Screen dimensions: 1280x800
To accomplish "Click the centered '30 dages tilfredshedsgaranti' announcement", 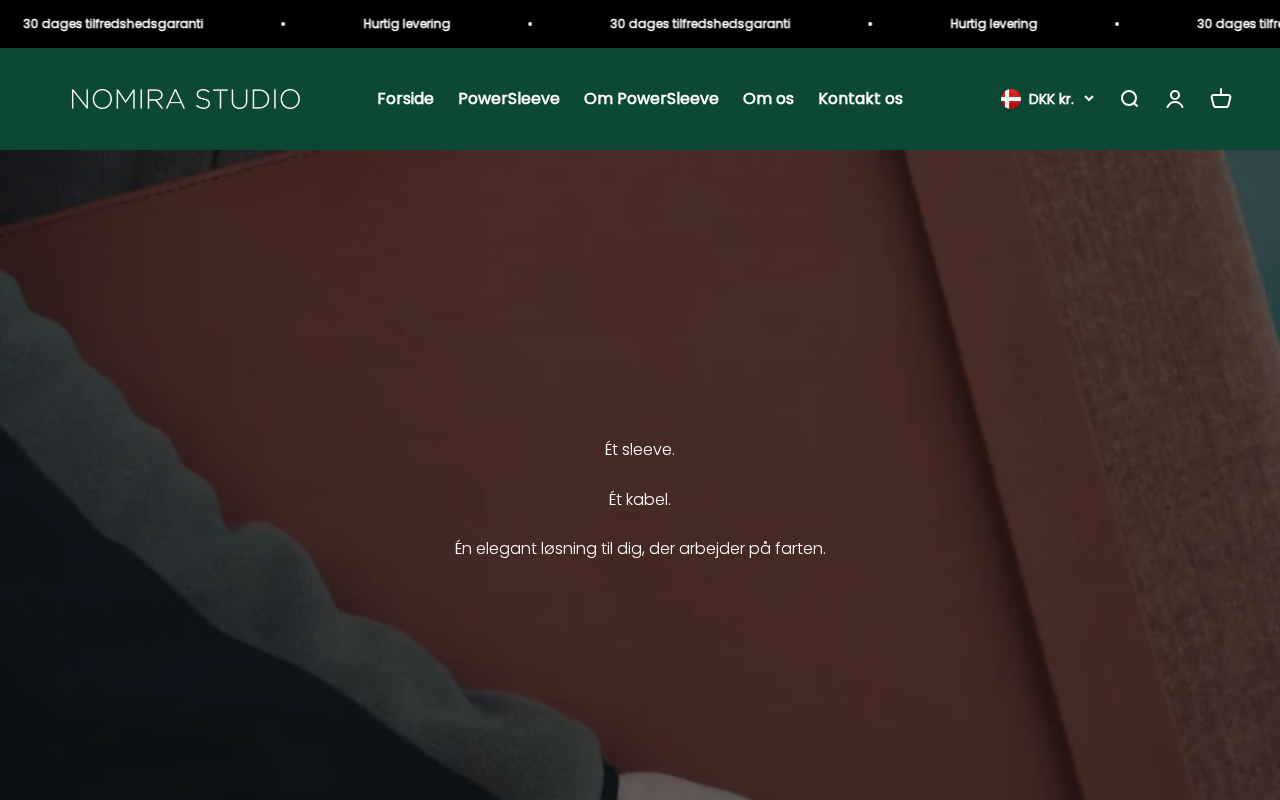I will coord(700,24).
